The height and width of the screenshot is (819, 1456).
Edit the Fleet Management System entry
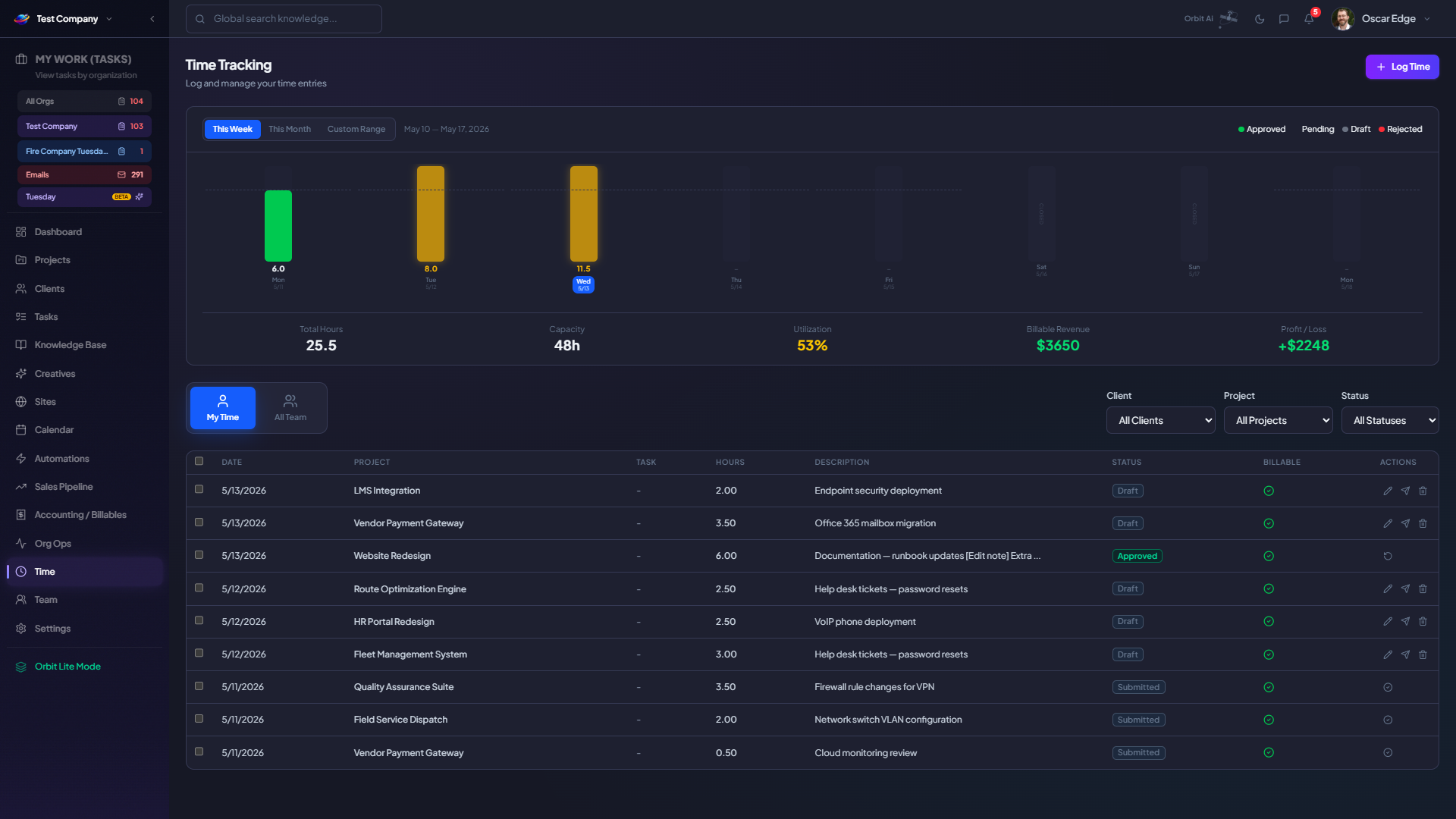[x=1388, y=654]
